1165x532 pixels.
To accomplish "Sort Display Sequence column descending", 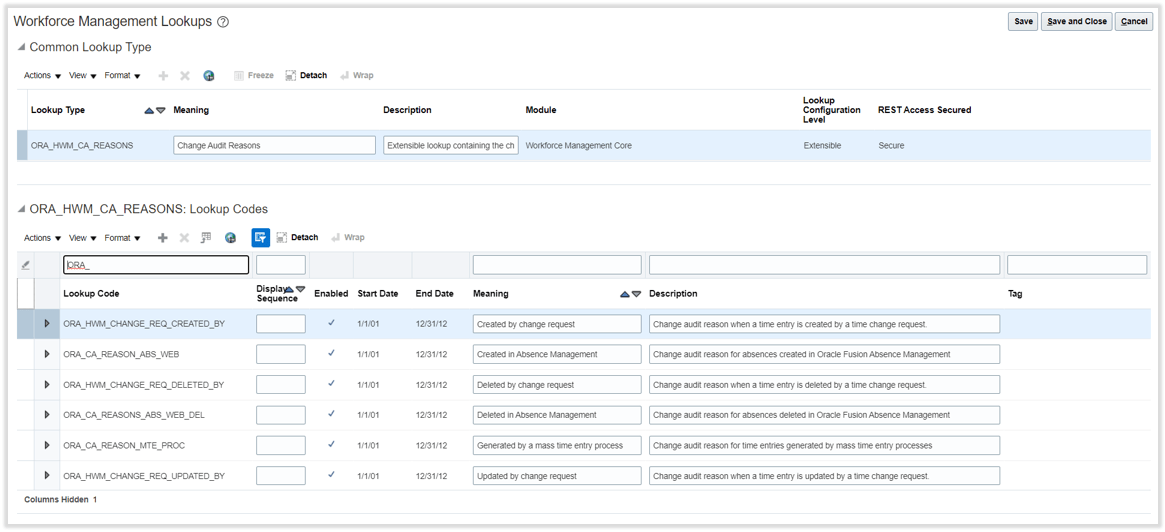I will (x=300, y=289).
